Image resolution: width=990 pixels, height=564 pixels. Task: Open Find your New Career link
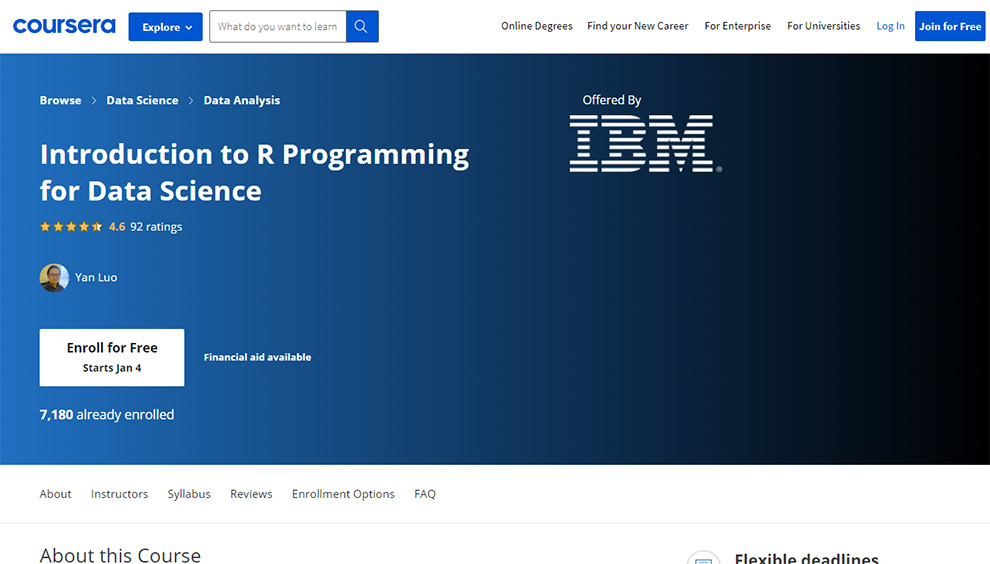click(638, 26)
